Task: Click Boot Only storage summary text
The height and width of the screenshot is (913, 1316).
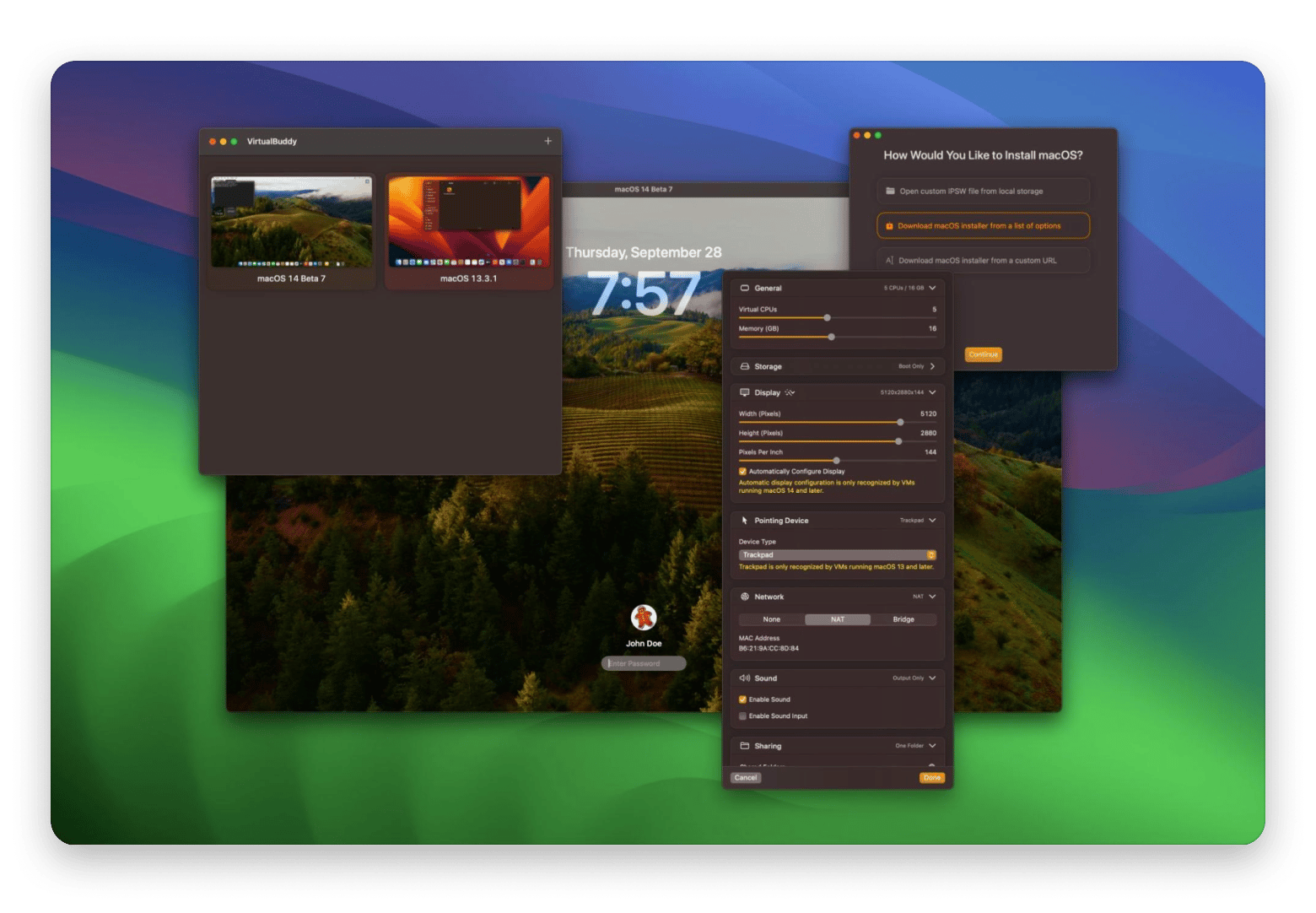Action: click(x=911, y=366)
